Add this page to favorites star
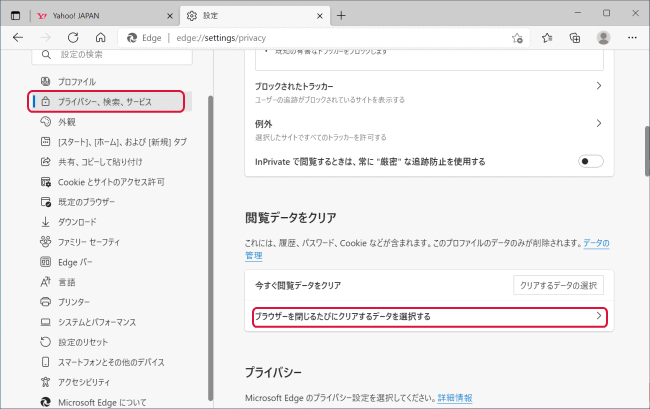Image resolution: width=650 pixels, height=409 pixels. [517, 38]
